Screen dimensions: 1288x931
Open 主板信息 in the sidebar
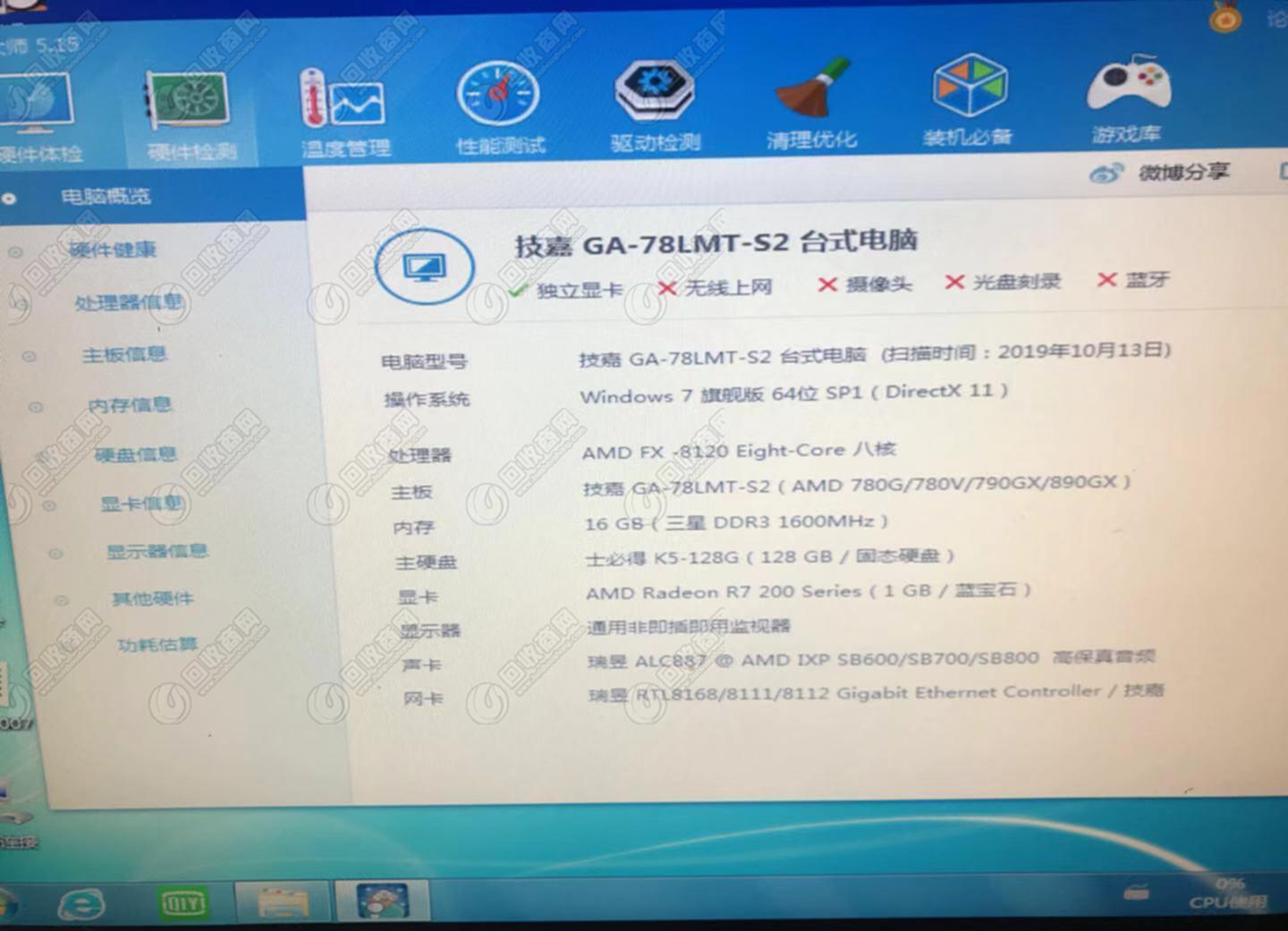[125, 355]
